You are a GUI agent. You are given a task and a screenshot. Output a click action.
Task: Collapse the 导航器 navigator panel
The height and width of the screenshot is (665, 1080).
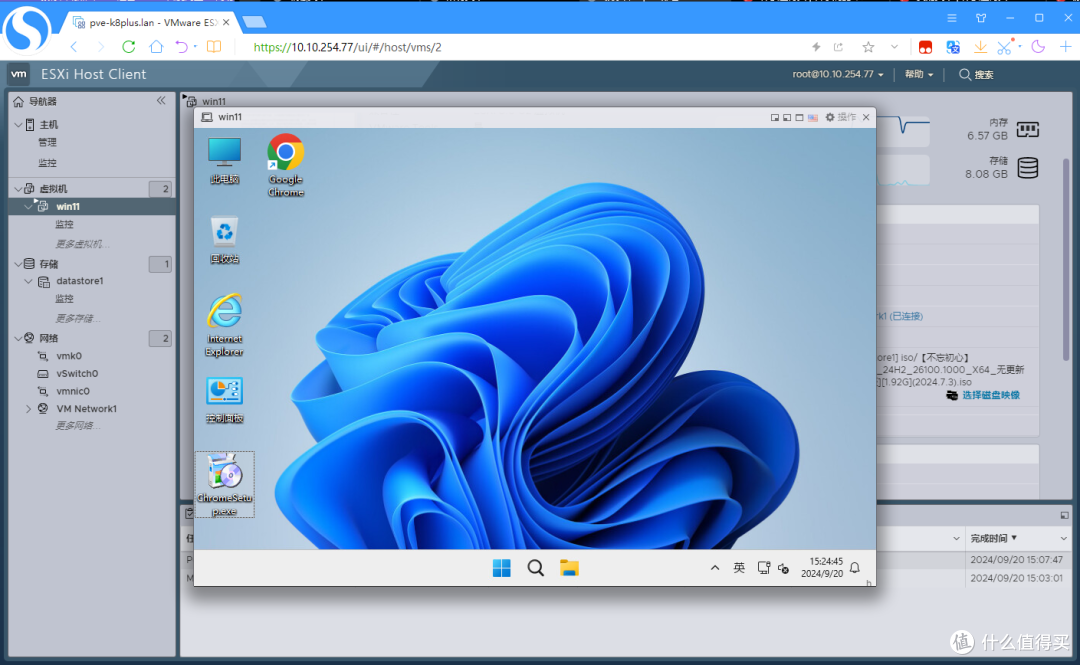(x=161, y=101)
